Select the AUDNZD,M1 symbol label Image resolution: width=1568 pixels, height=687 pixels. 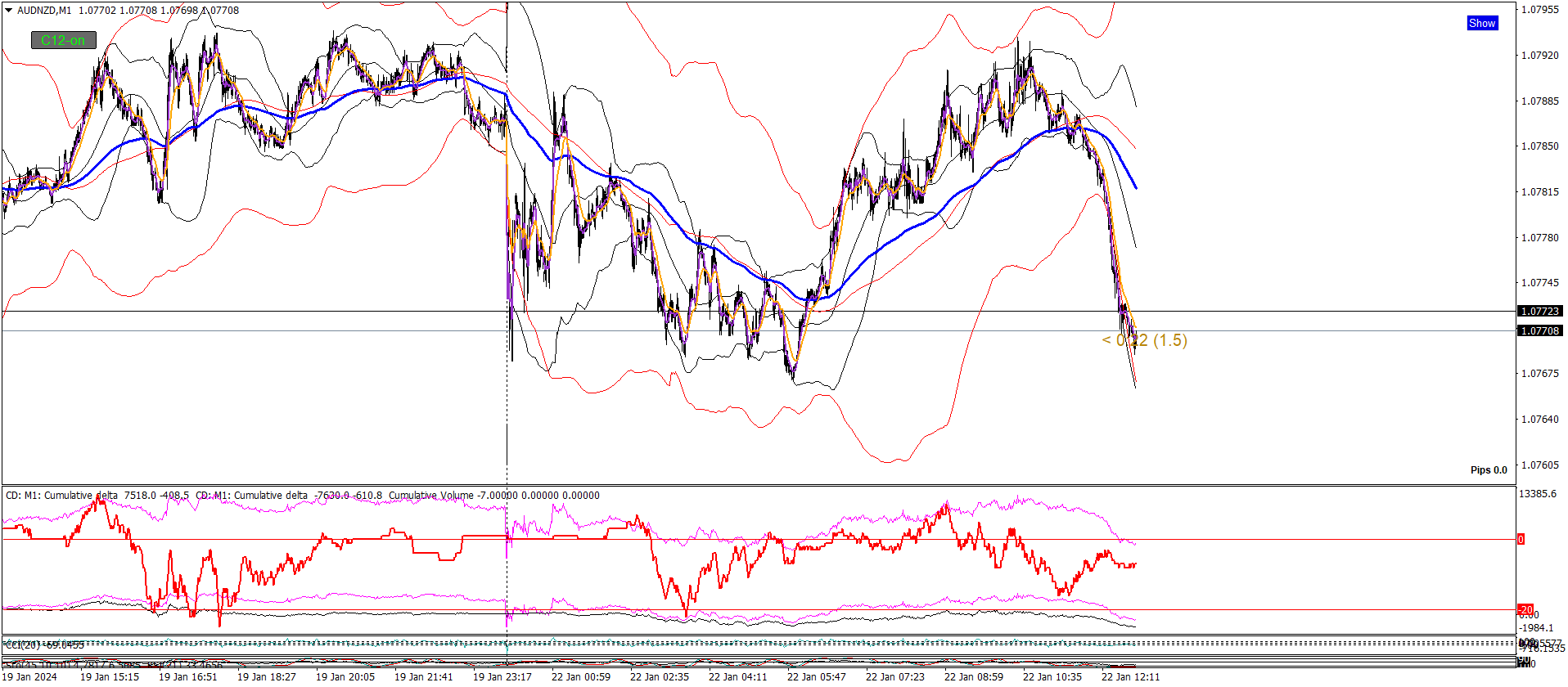click(44, 11)
